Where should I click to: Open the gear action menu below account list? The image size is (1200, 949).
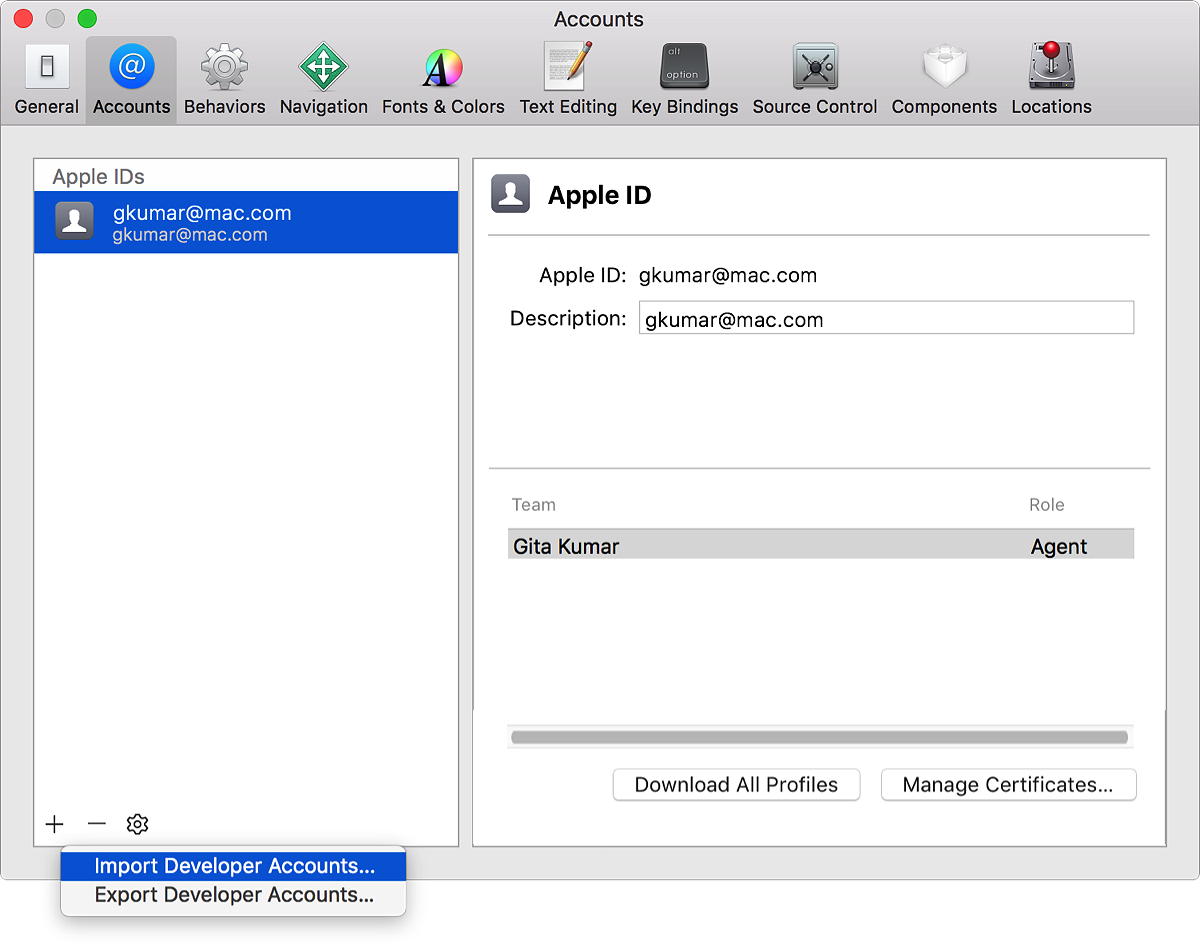137,824
